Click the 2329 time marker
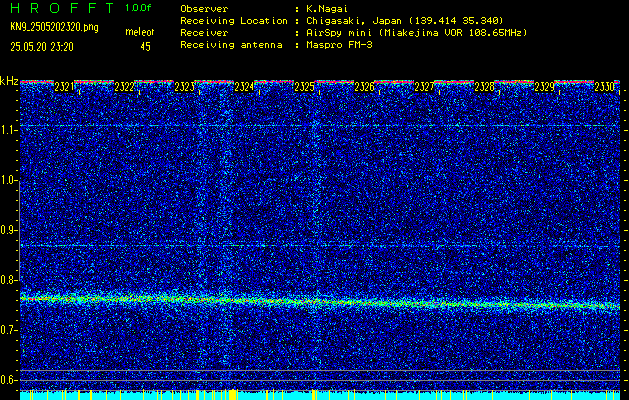This screenshot has height=400, width=629. [544, 87]
